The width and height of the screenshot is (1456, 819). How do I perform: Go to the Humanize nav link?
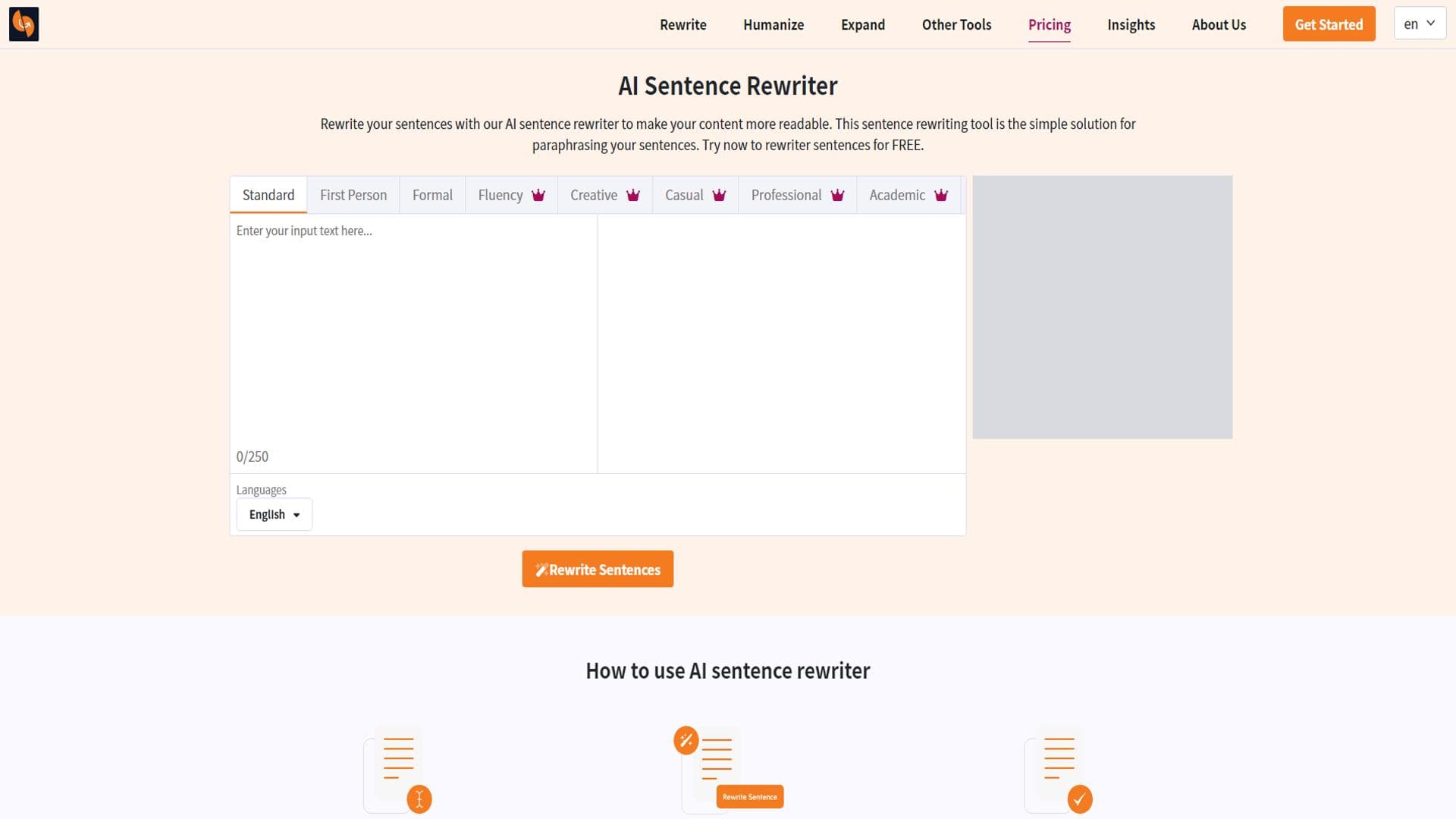[x=773, y=25]
